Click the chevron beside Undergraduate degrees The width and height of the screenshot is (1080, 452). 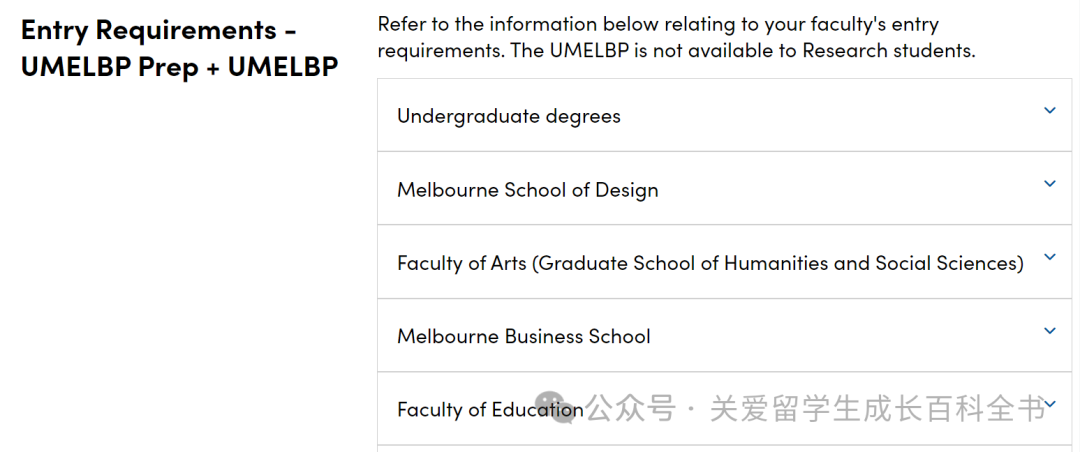(1050, 110)
